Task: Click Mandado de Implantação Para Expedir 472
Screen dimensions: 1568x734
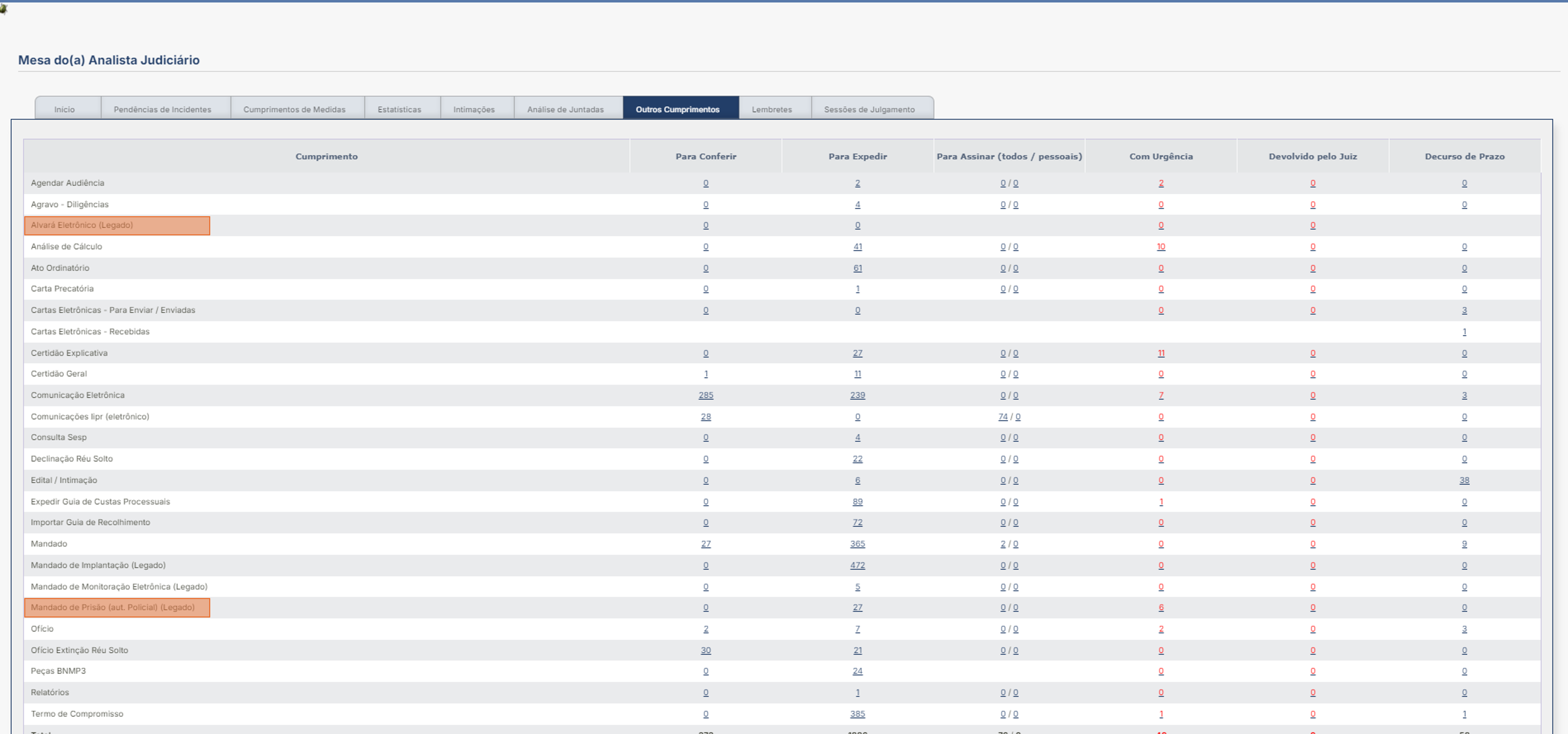Action: [858, 566]
